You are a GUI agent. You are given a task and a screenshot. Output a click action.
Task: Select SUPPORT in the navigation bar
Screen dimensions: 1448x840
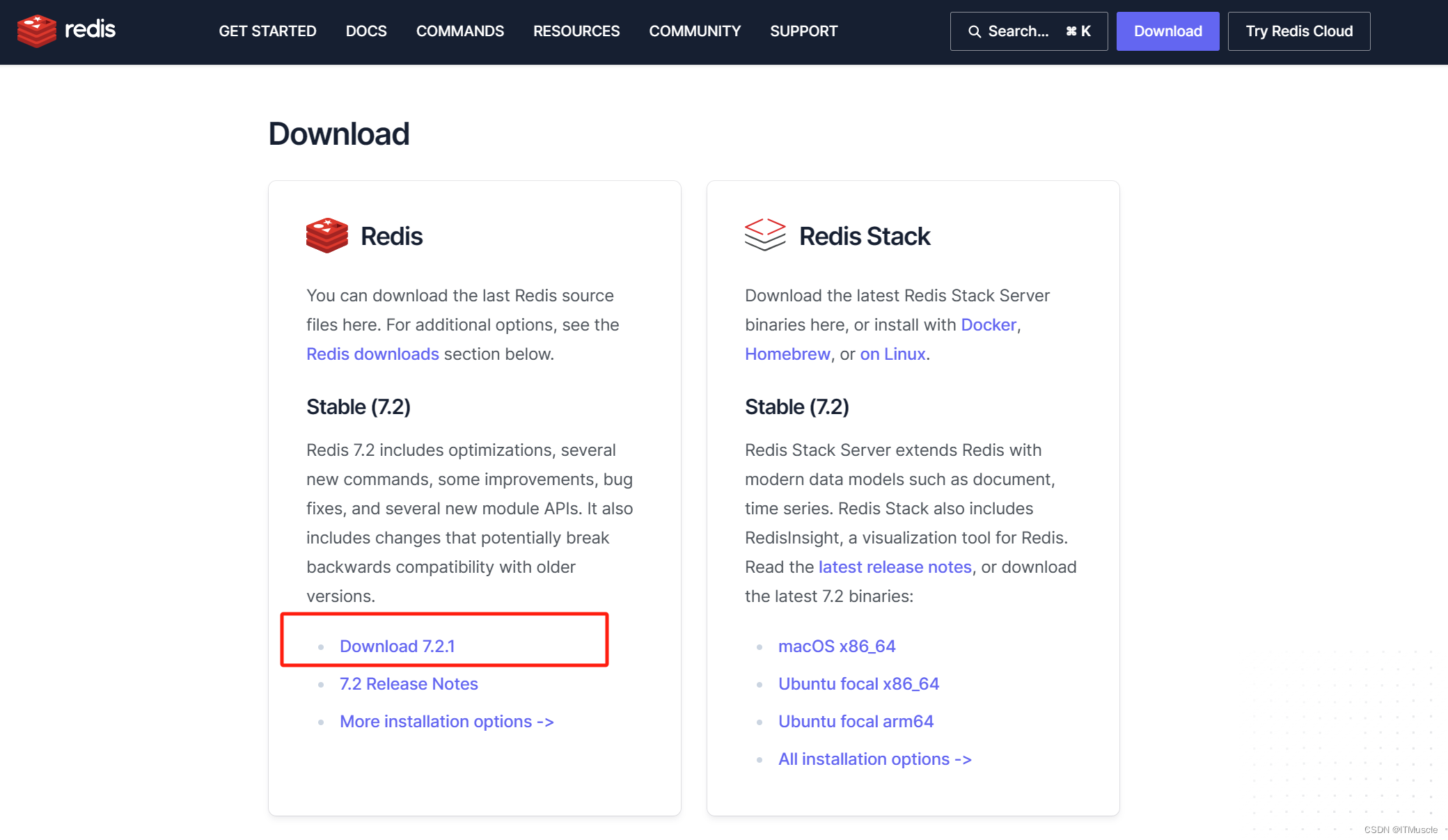804,31
